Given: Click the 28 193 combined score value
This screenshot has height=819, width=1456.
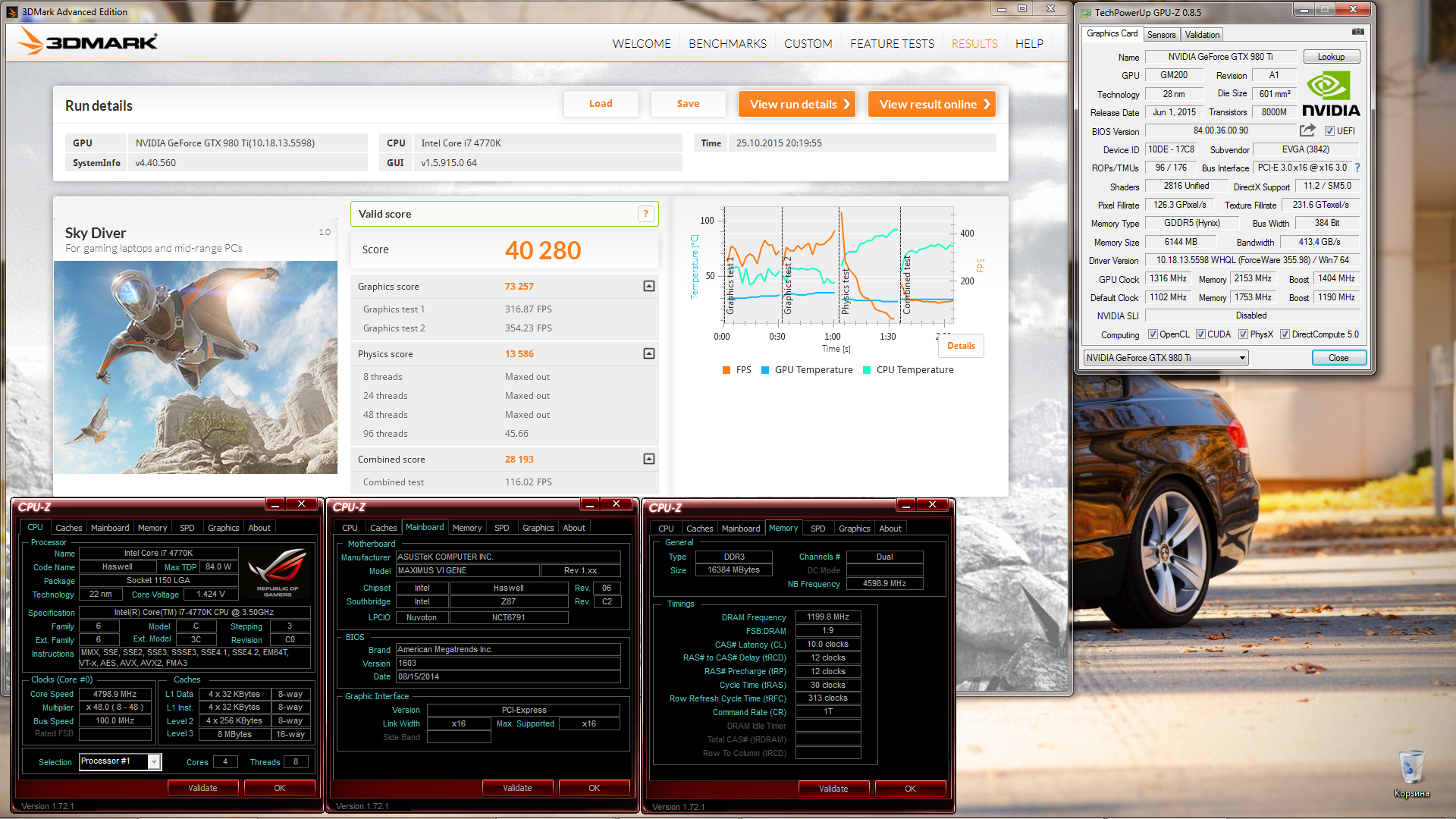Looking at the screenshot, I should coord(519,459).
